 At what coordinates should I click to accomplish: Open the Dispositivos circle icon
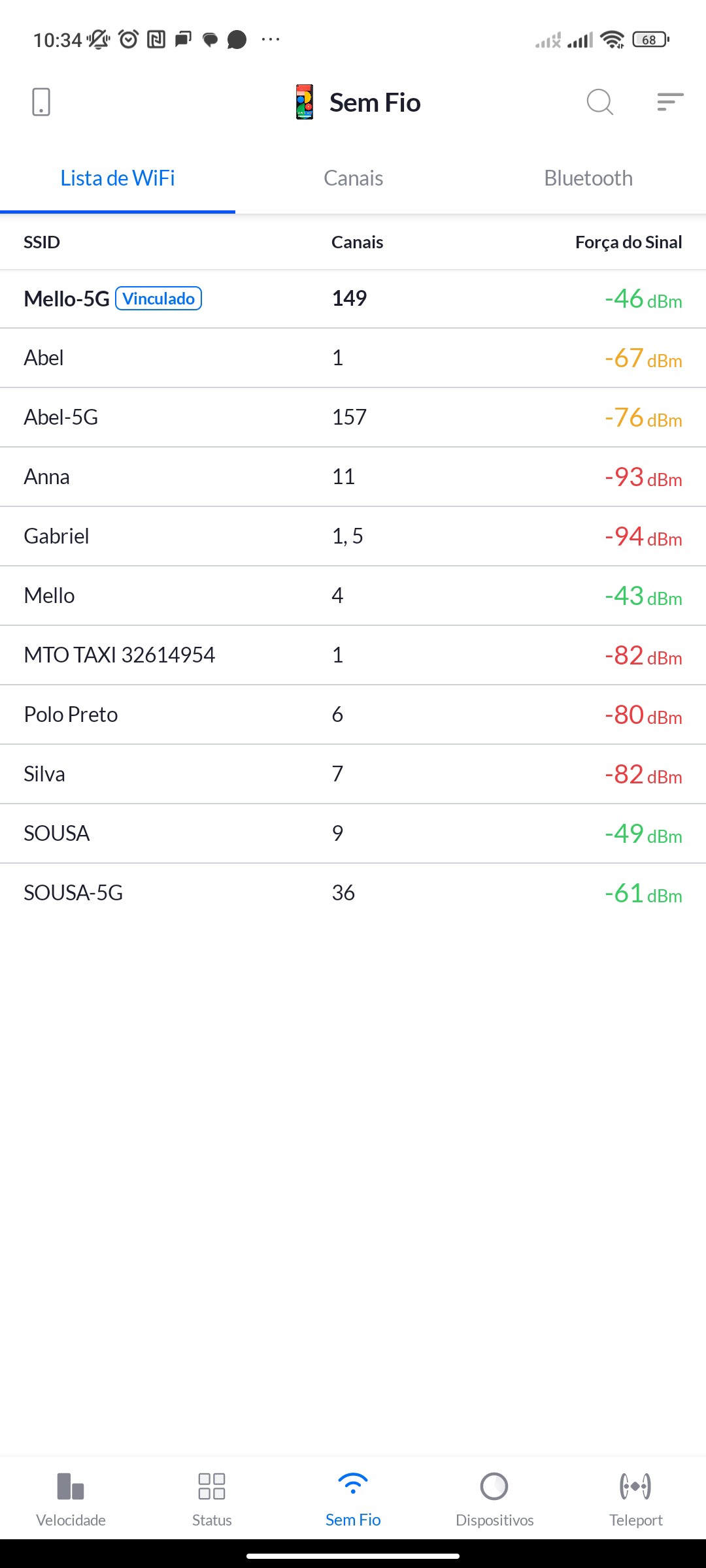494,1486
